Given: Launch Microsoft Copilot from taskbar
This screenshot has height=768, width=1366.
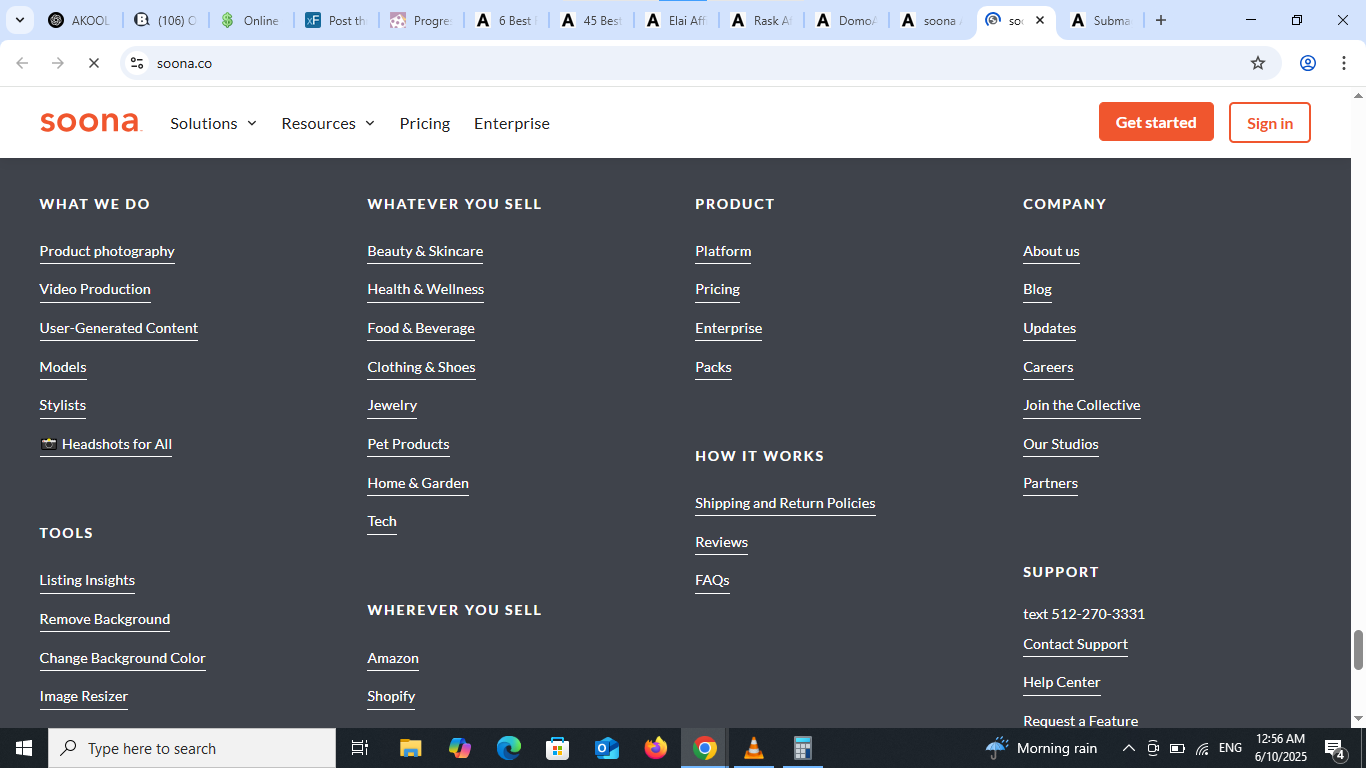Looking at the screenshot, I should 460,748.
